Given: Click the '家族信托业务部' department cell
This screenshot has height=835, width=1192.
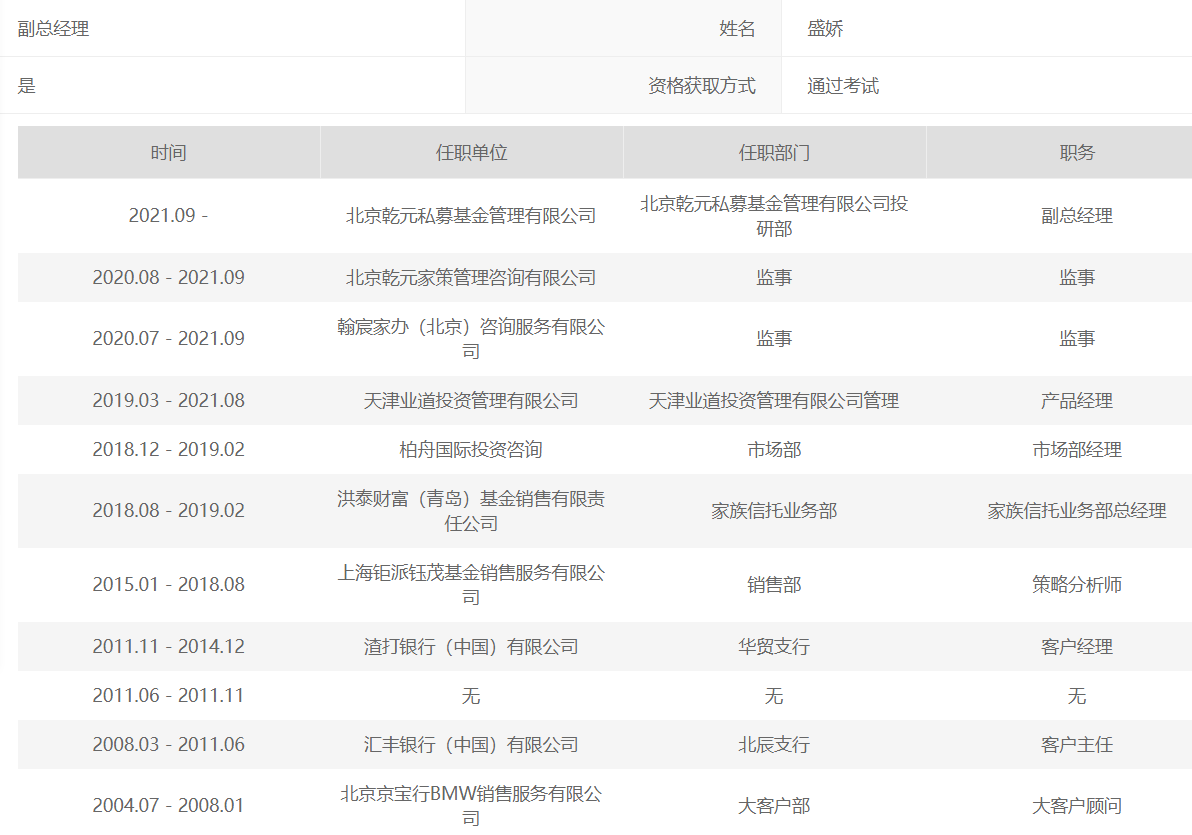Looking at the screenshot, I should [x=774, y=511].
